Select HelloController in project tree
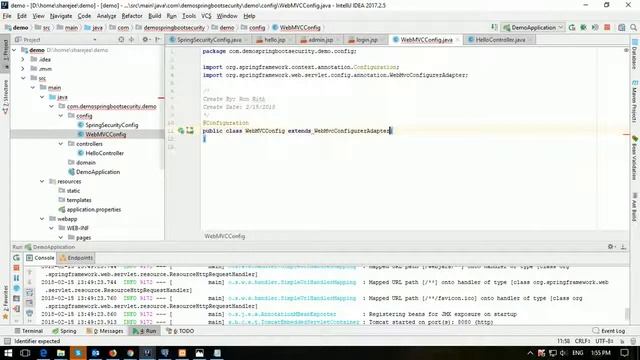The width and height of the screenshot is (640, 360). (104, 153)
